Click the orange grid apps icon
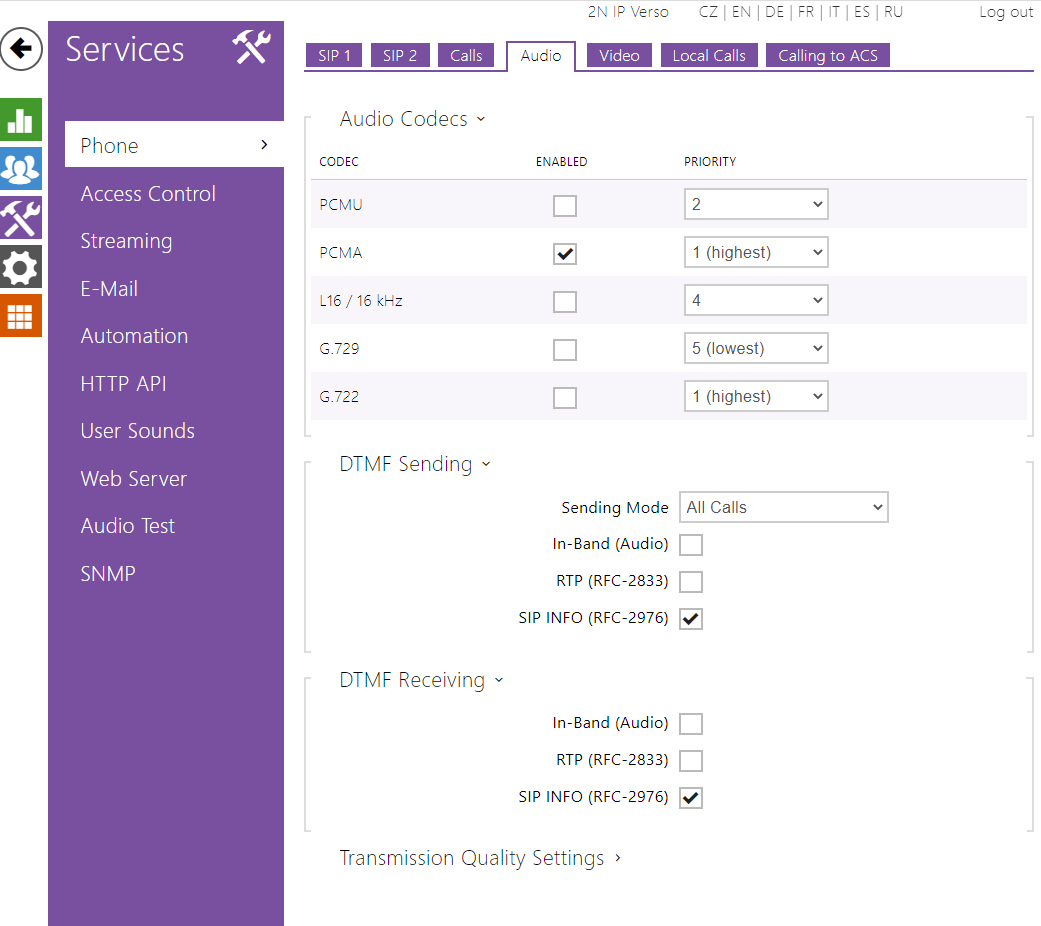 pyautogui.click(x=21, y=316)
